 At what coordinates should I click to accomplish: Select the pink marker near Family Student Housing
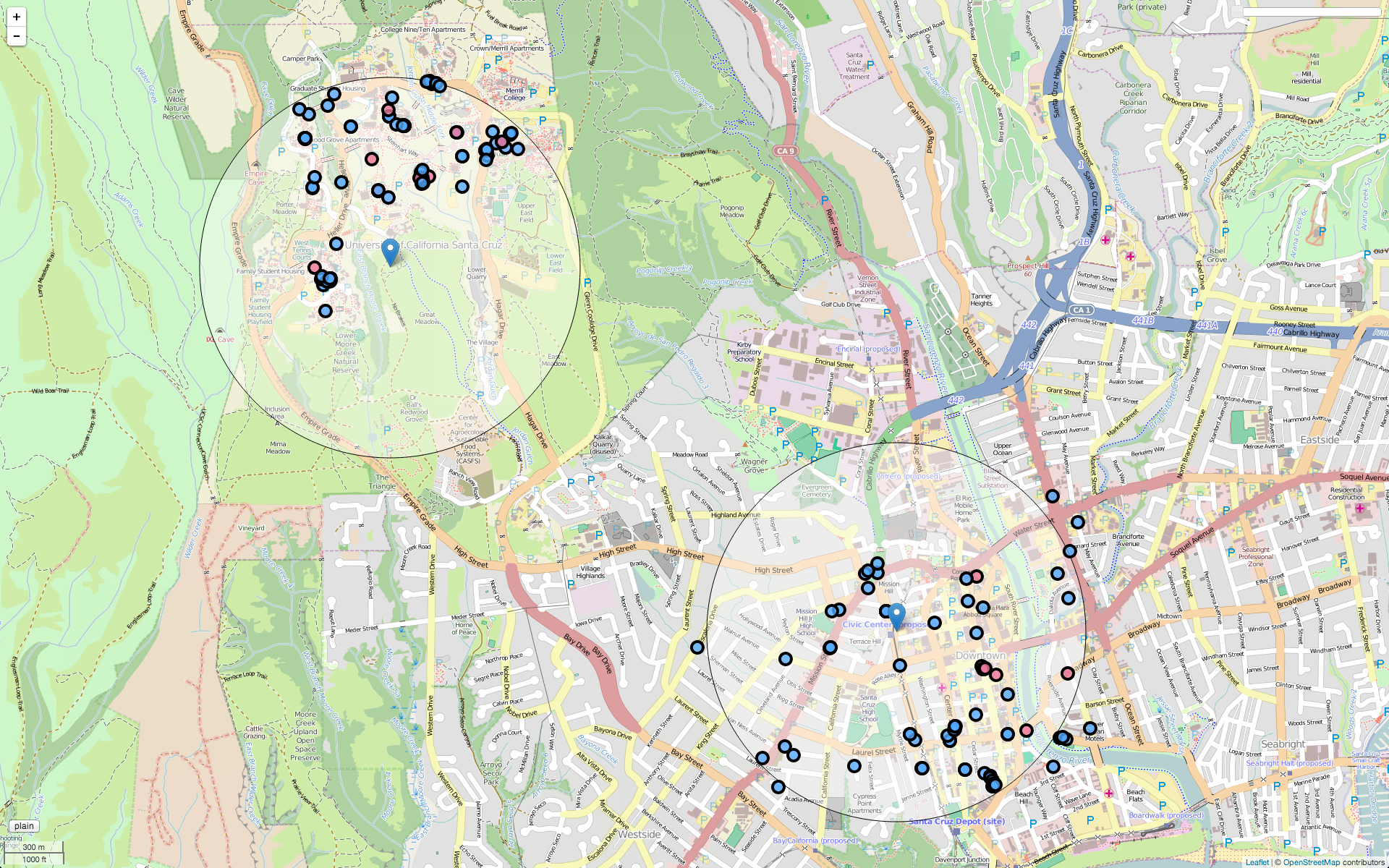point(313,268)
